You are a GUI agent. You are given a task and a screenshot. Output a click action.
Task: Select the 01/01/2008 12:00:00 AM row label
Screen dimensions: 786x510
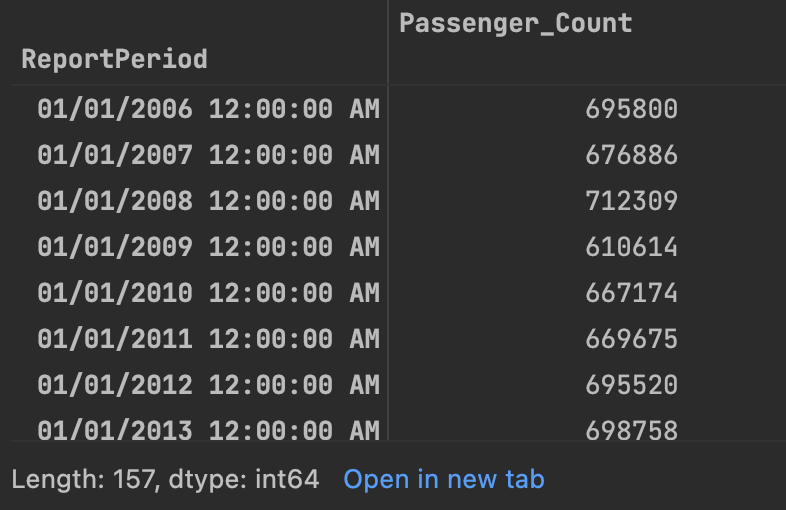click(209, 201)
